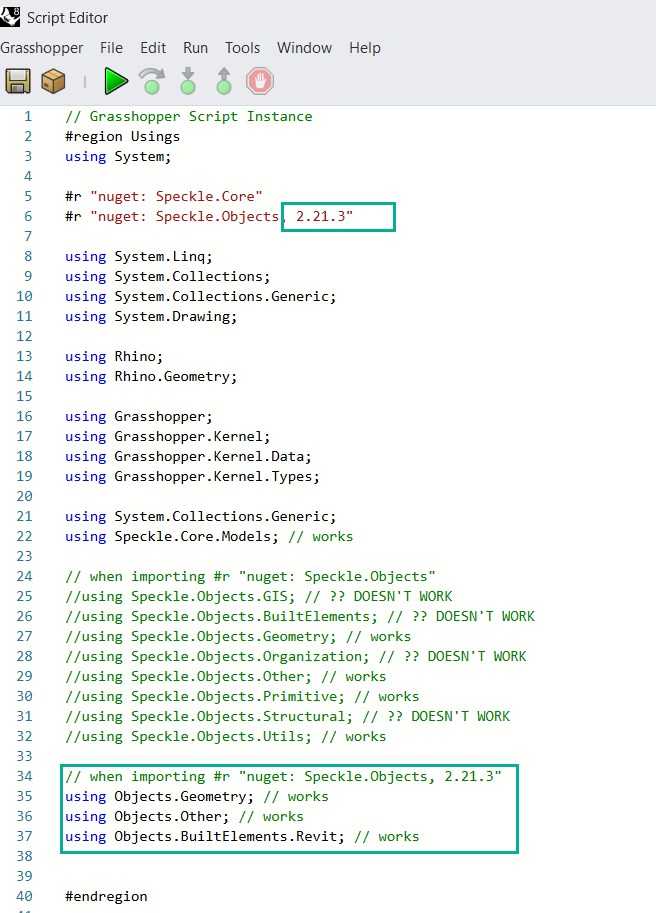The width and height of the screenshot is (656, 913).
Task: Click on 'using Objects.BuiltElements.Revit;' line
Action: point(204,837)
